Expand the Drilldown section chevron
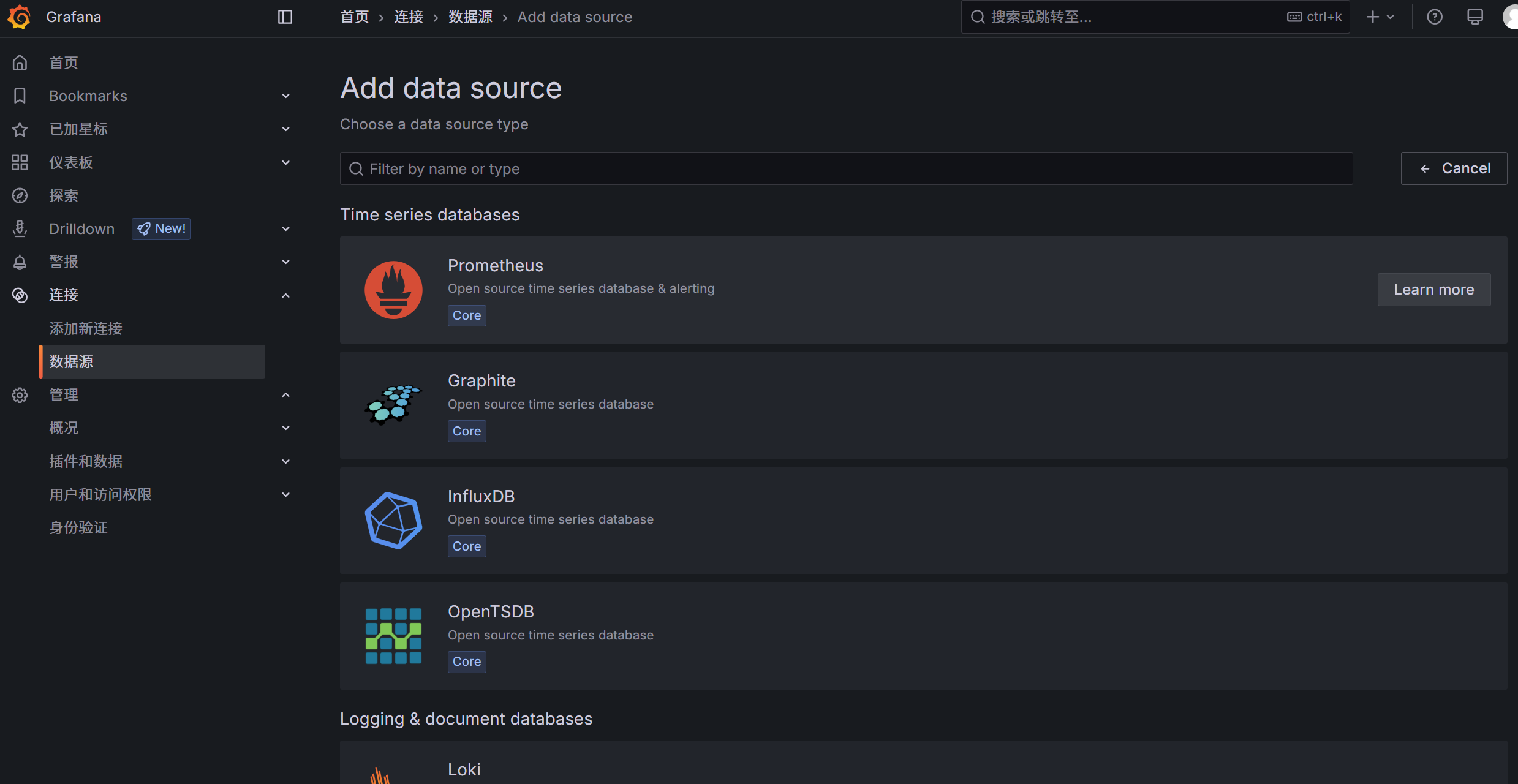The height and width of the screenshot is (784, 1518). tap(285, 228)
